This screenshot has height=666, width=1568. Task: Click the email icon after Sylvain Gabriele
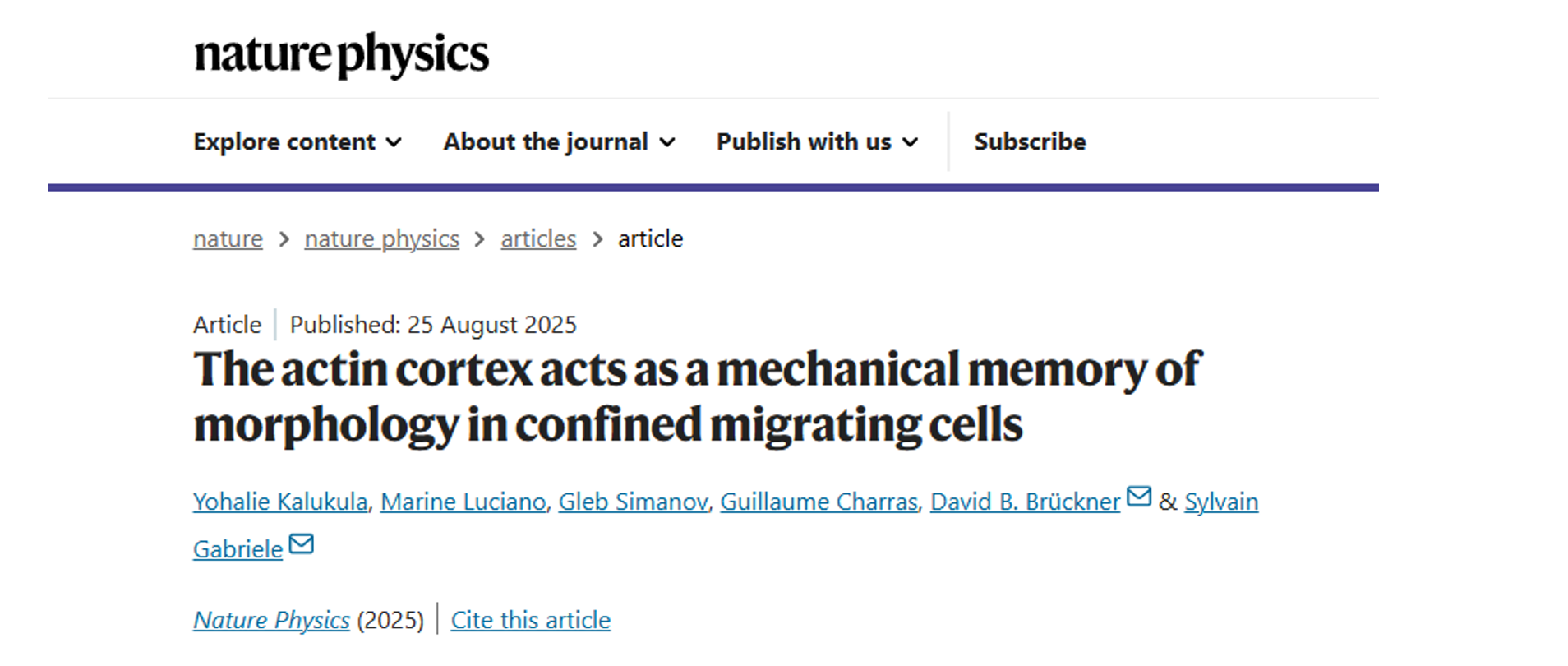point(302,544)
